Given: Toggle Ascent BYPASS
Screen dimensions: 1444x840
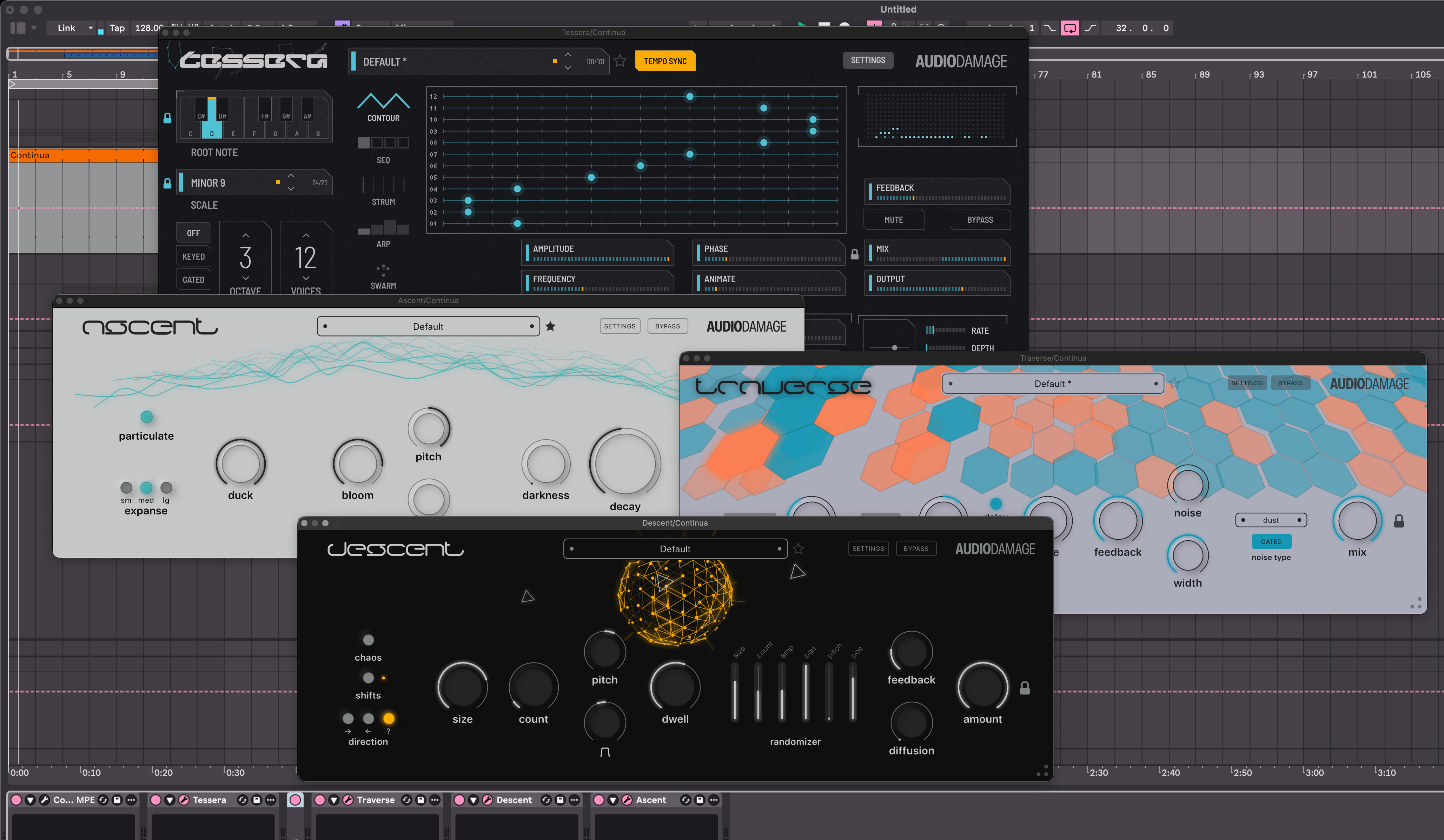Looking at the screenshot, I should click(668, 326).
